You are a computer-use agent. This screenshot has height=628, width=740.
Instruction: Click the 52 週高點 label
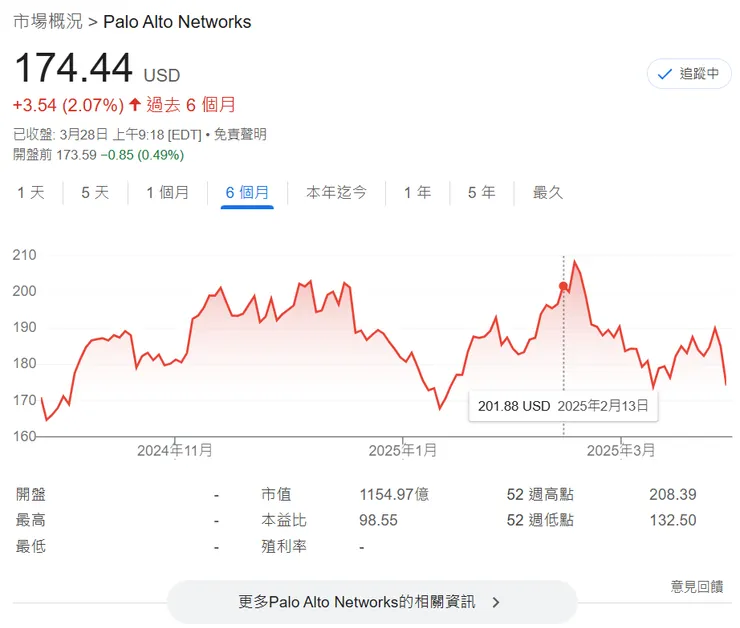point(540,494)
